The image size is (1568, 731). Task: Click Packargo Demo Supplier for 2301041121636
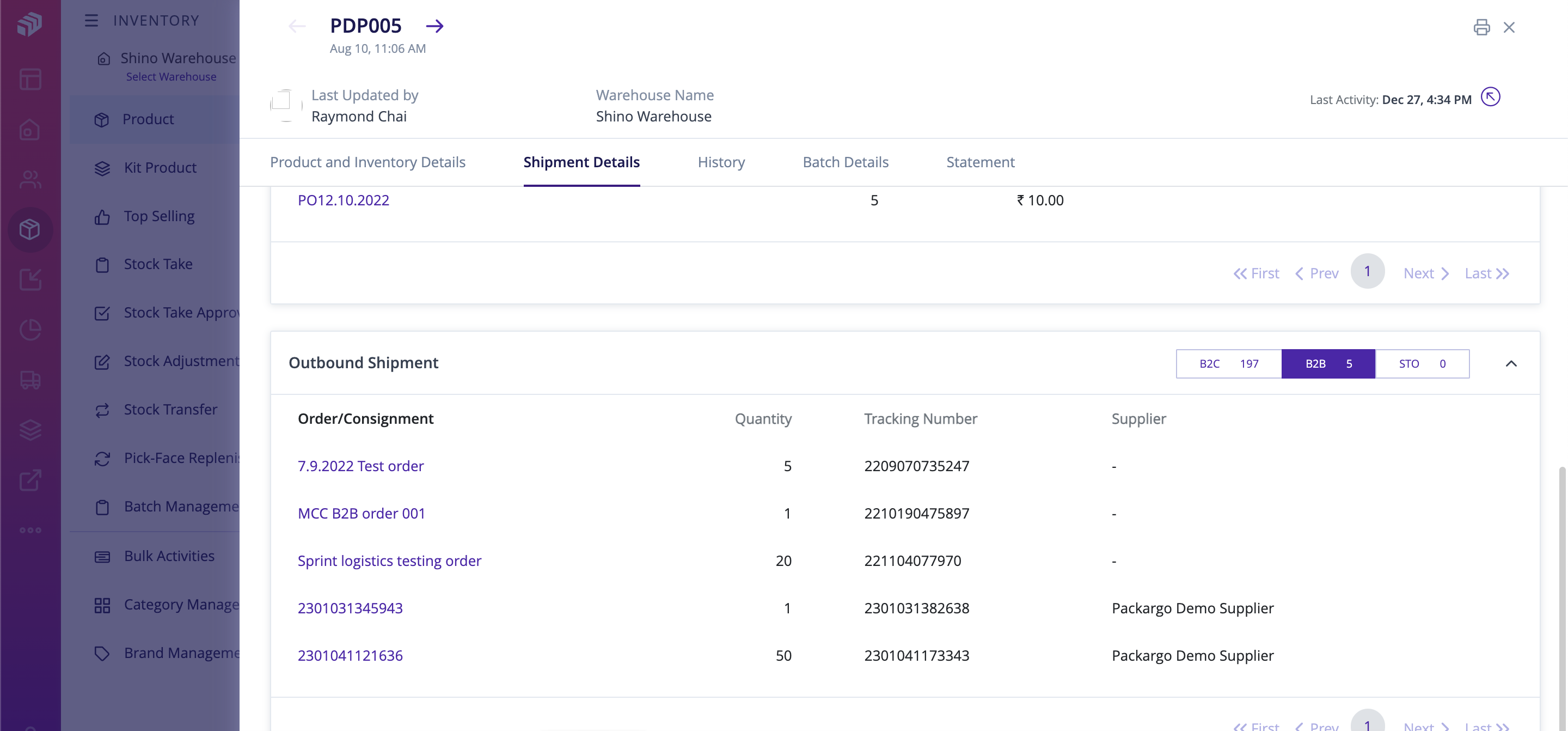1192,655
